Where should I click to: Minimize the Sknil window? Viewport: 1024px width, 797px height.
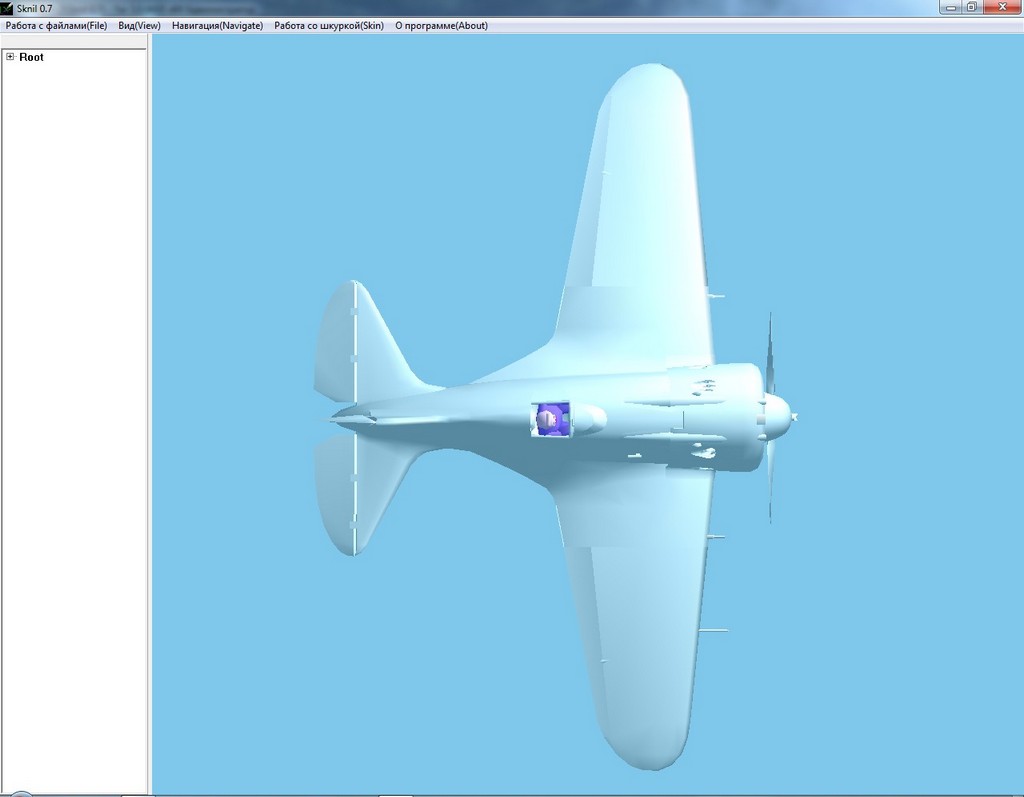pos(950,7)
